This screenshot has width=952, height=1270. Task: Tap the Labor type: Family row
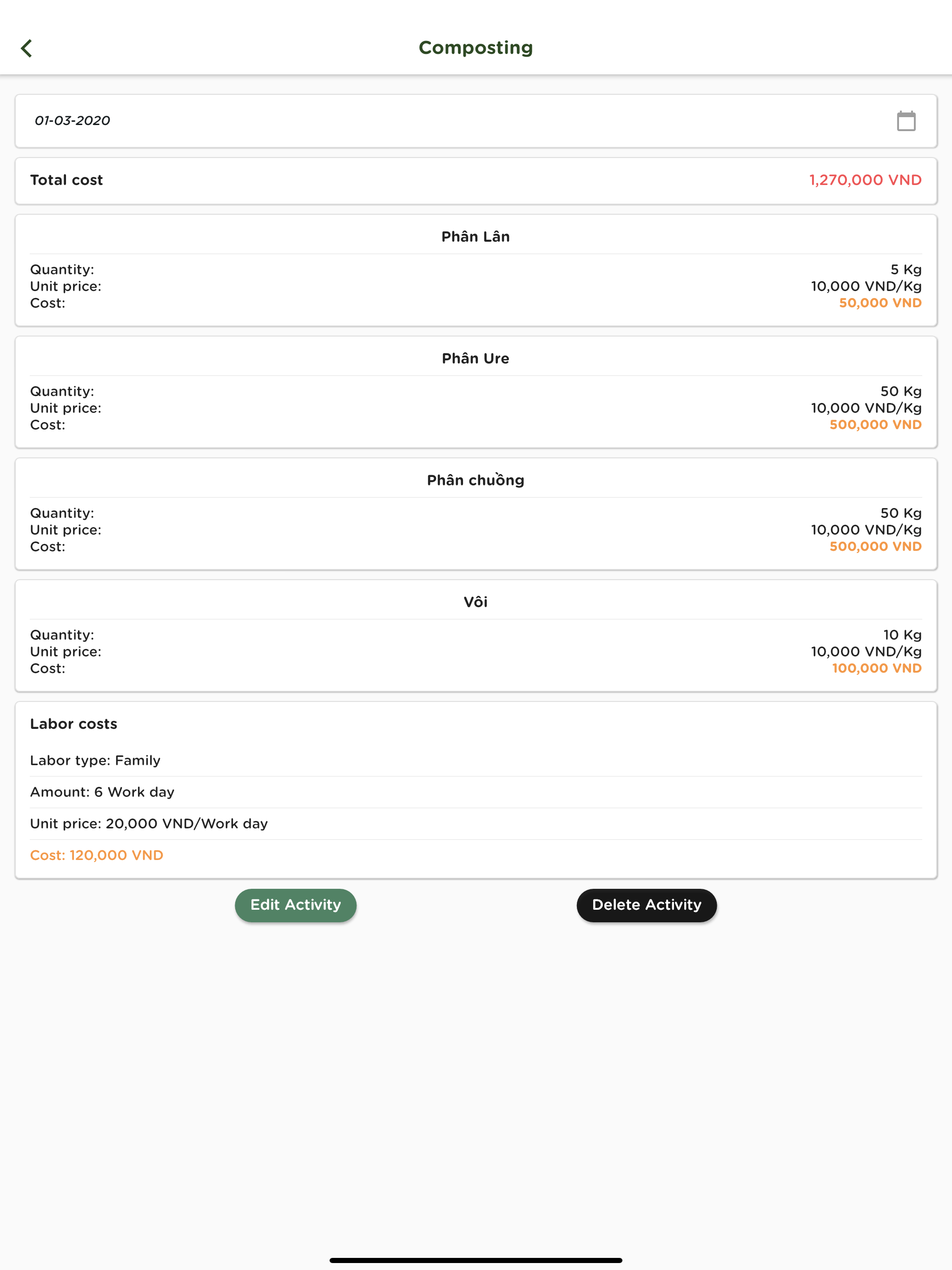476,760
